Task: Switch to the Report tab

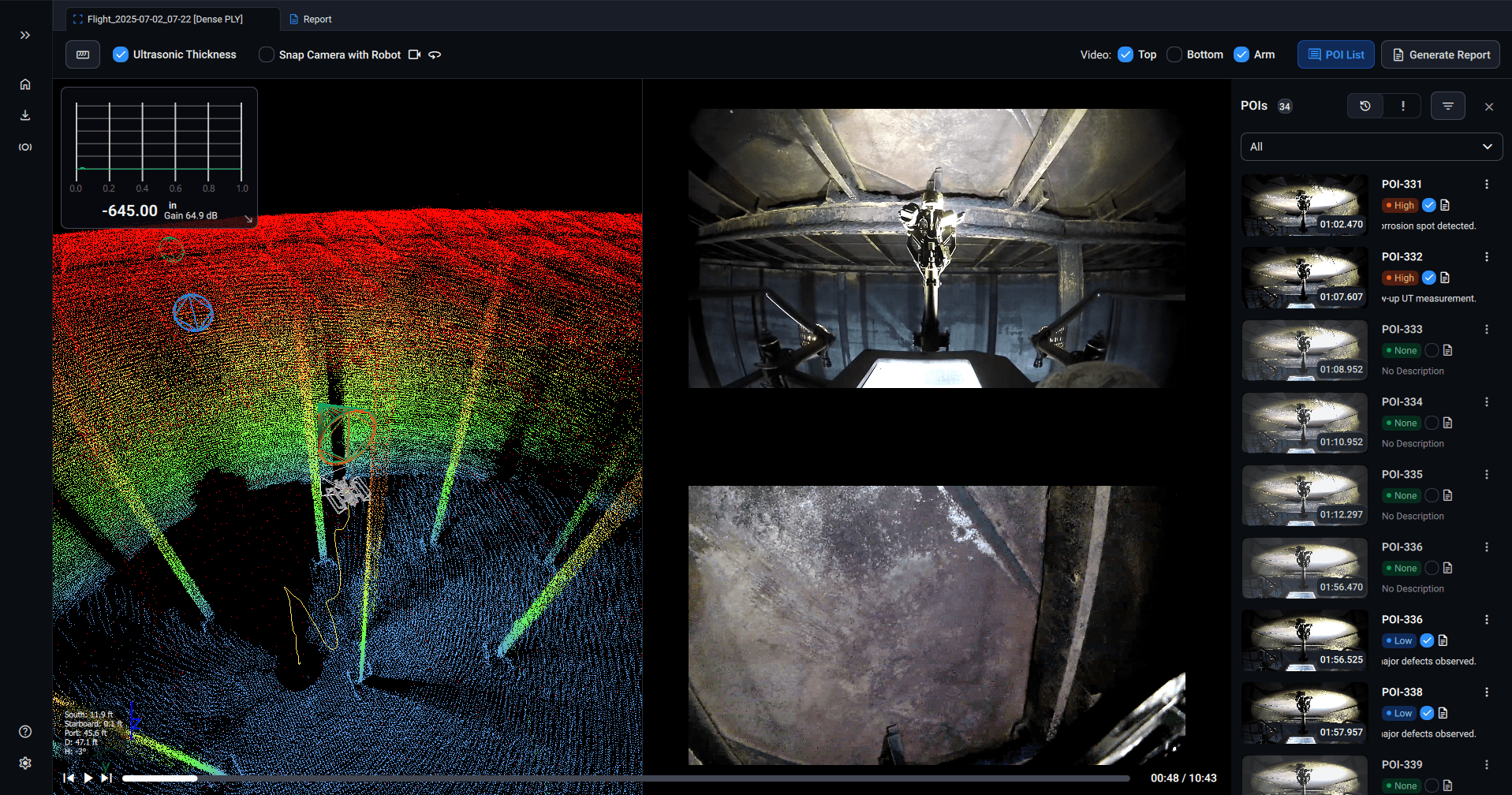Action: tap(311, 19)
